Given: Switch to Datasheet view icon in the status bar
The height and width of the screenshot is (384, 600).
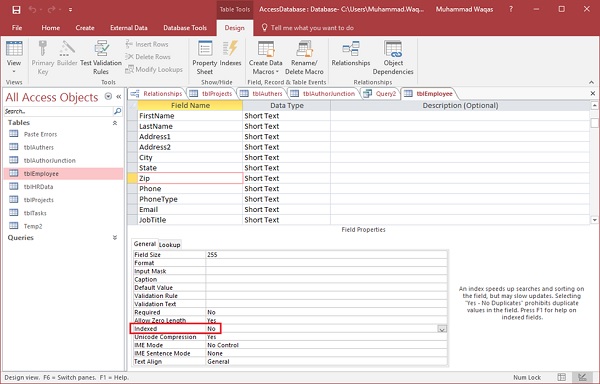Looking at the screenshot, I should 562,377.
